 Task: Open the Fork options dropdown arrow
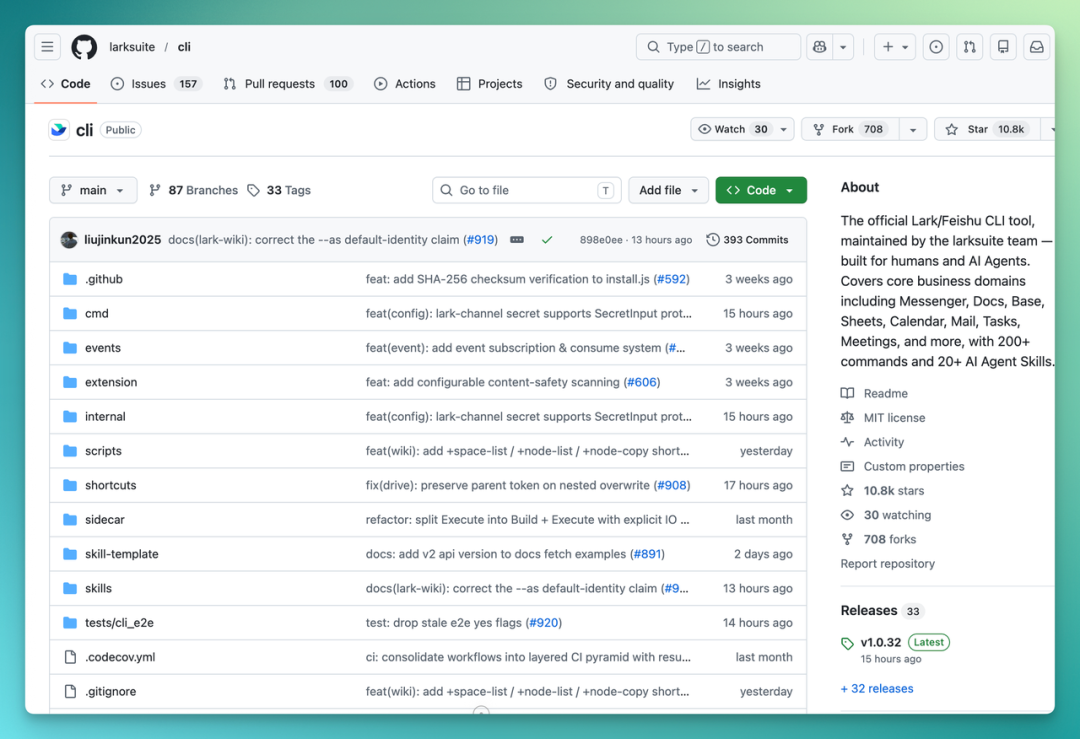913,129
